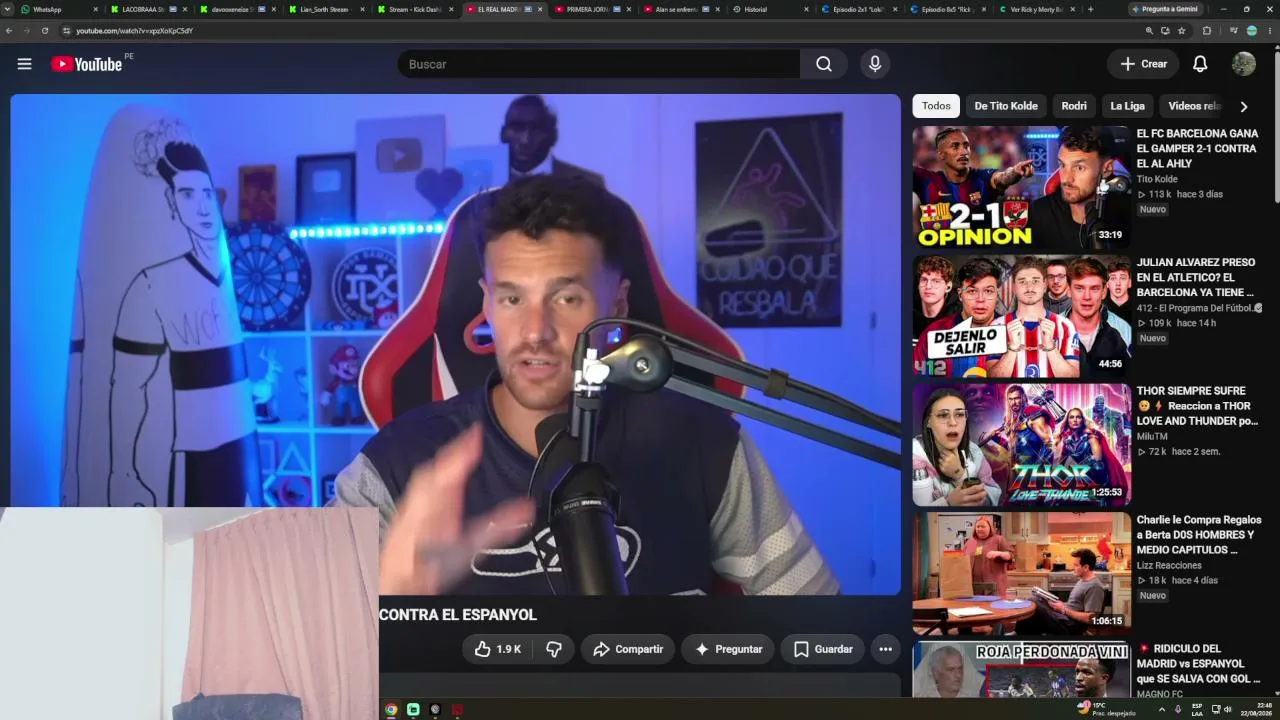The image size is (1280, 720).
Task: Reload the page in the browser
Action: click(x=45, y=31)
